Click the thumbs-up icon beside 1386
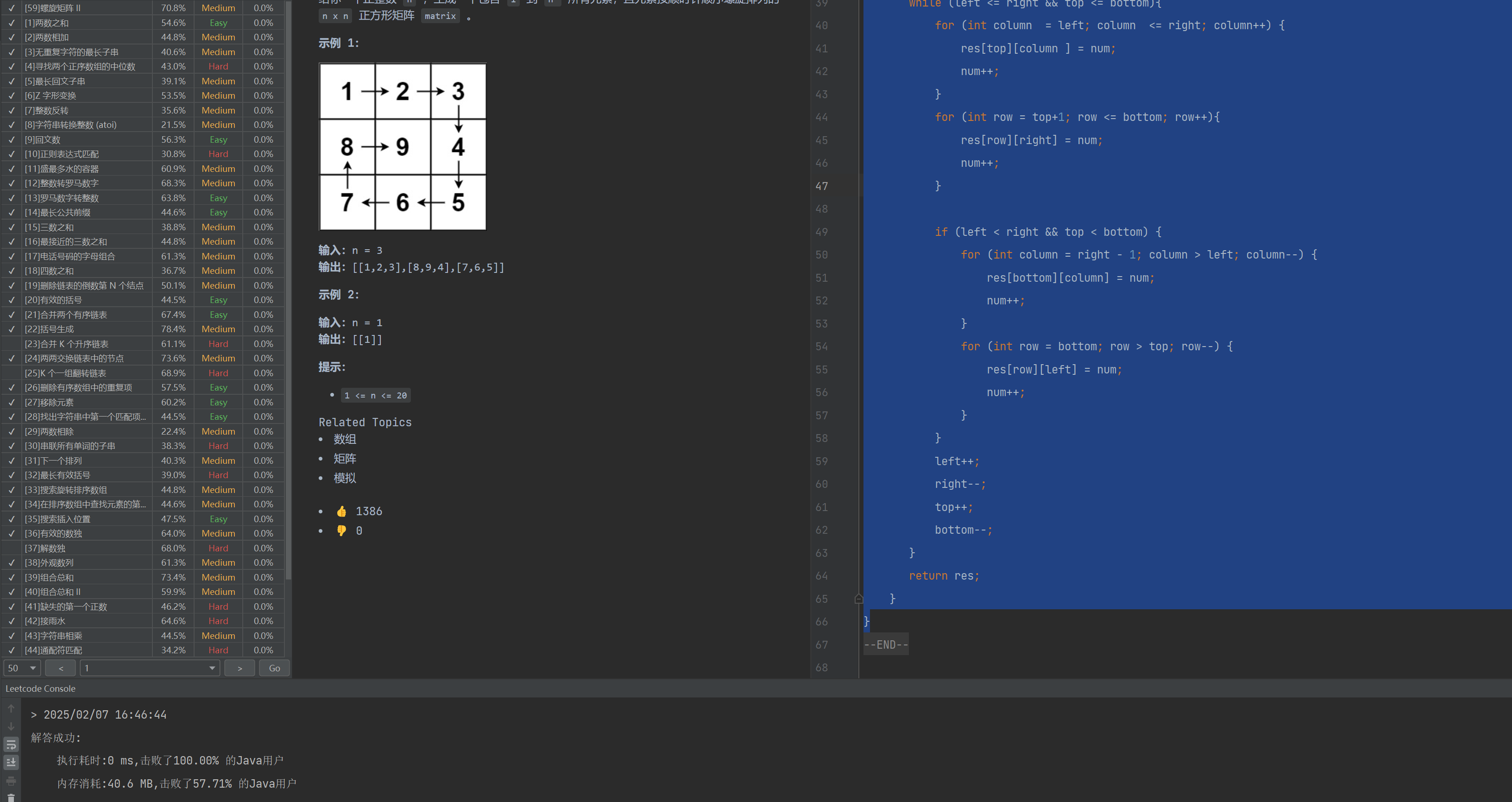Image resolution: width=1512 pixels, height=802 pixels. coord(341,512)
